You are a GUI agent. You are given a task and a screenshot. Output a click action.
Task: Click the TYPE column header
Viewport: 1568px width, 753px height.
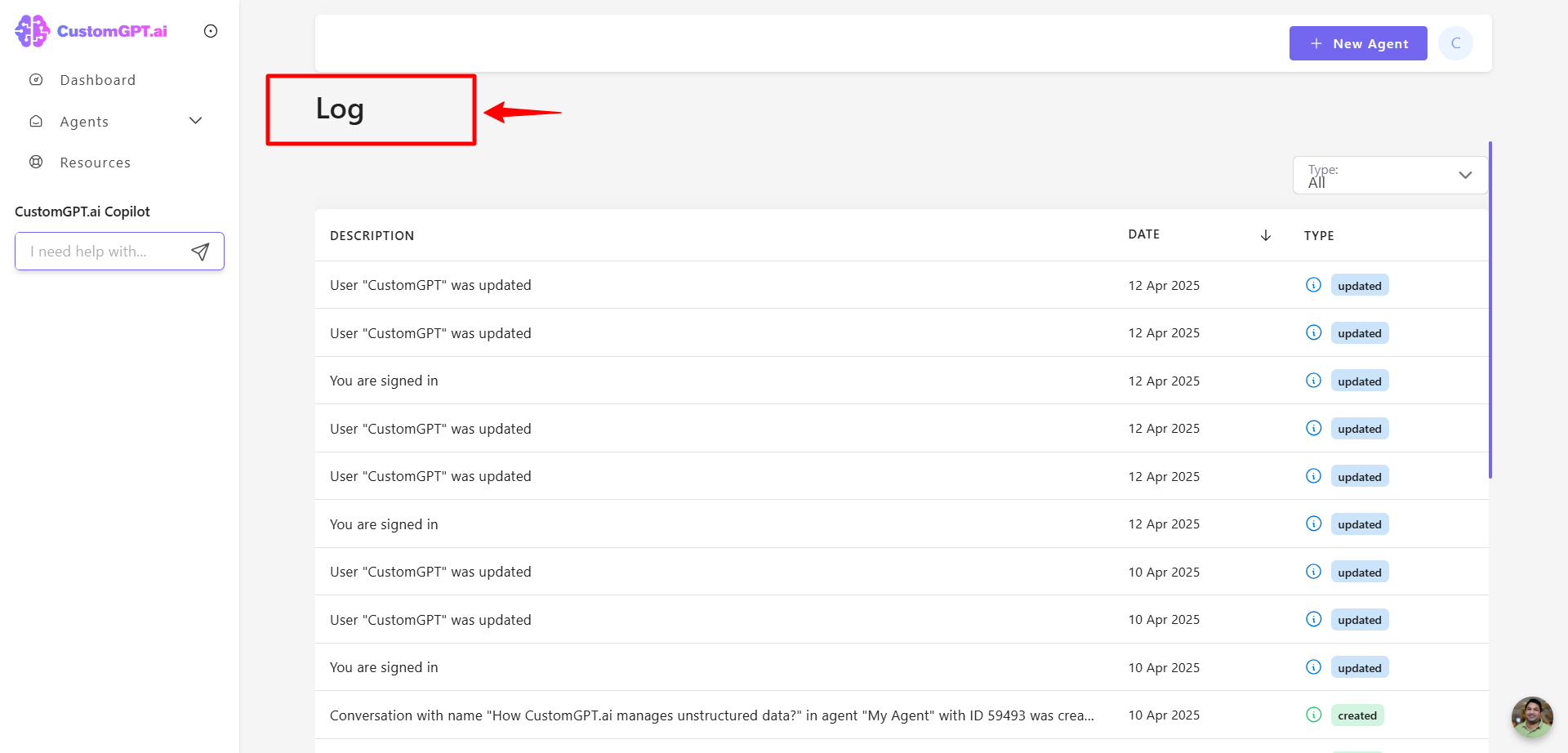(x=1319, y=236)
